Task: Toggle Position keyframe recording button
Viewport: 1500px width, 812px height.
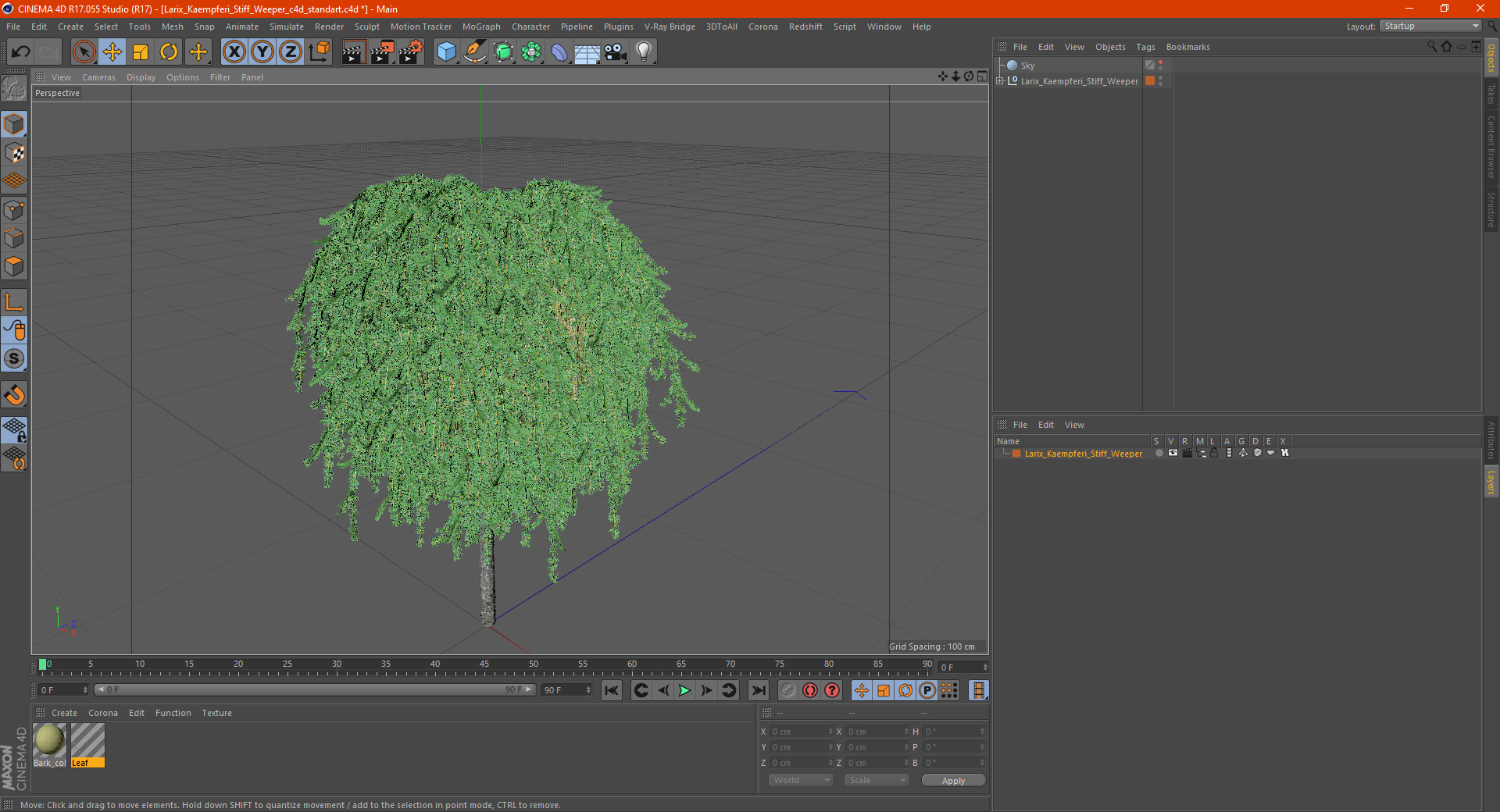Action: pyautogui.click(x=861, y=690)
